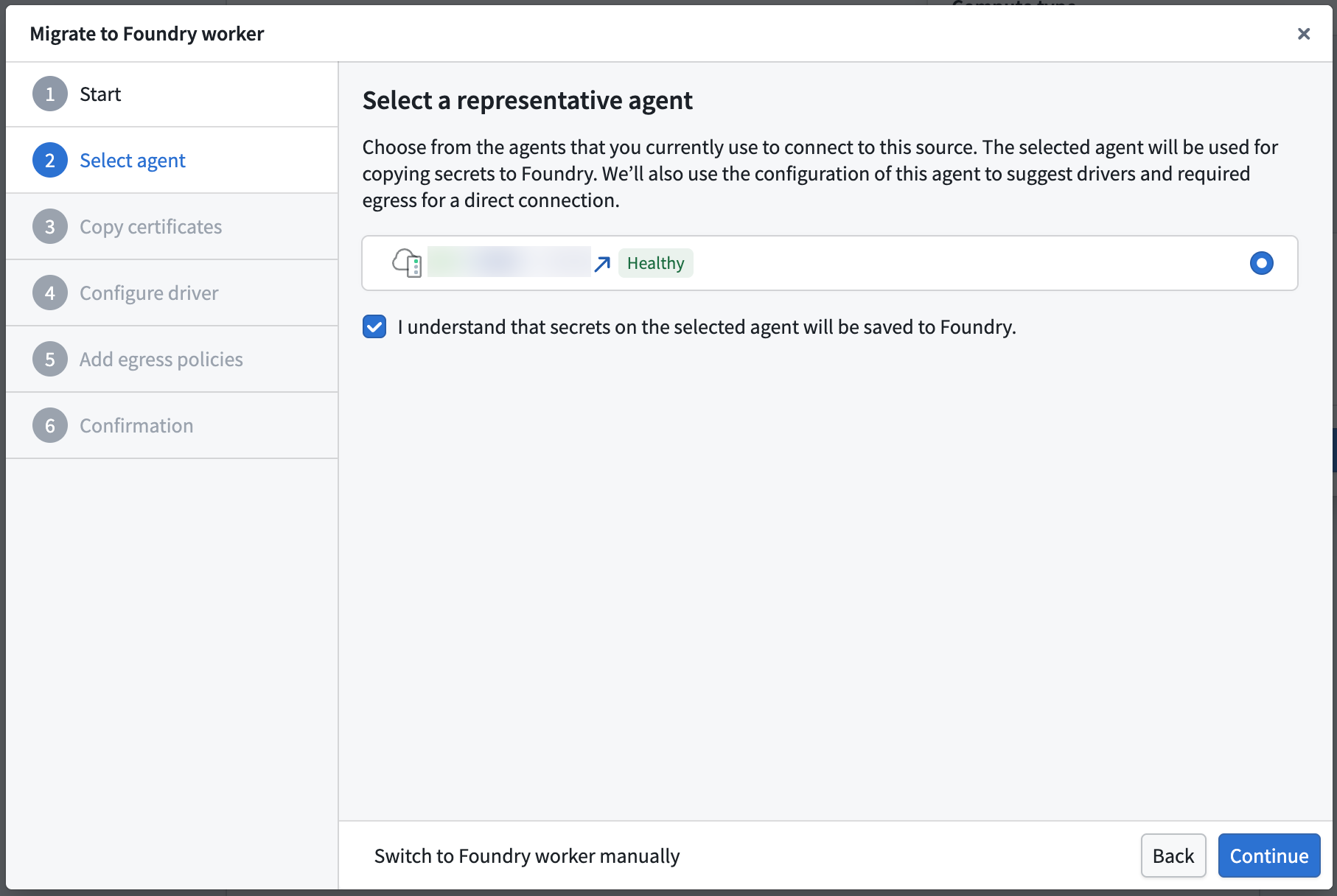1337x896 pixels.
Task: Click Switch to Foundry worker manually
Action: coord(527,855)
